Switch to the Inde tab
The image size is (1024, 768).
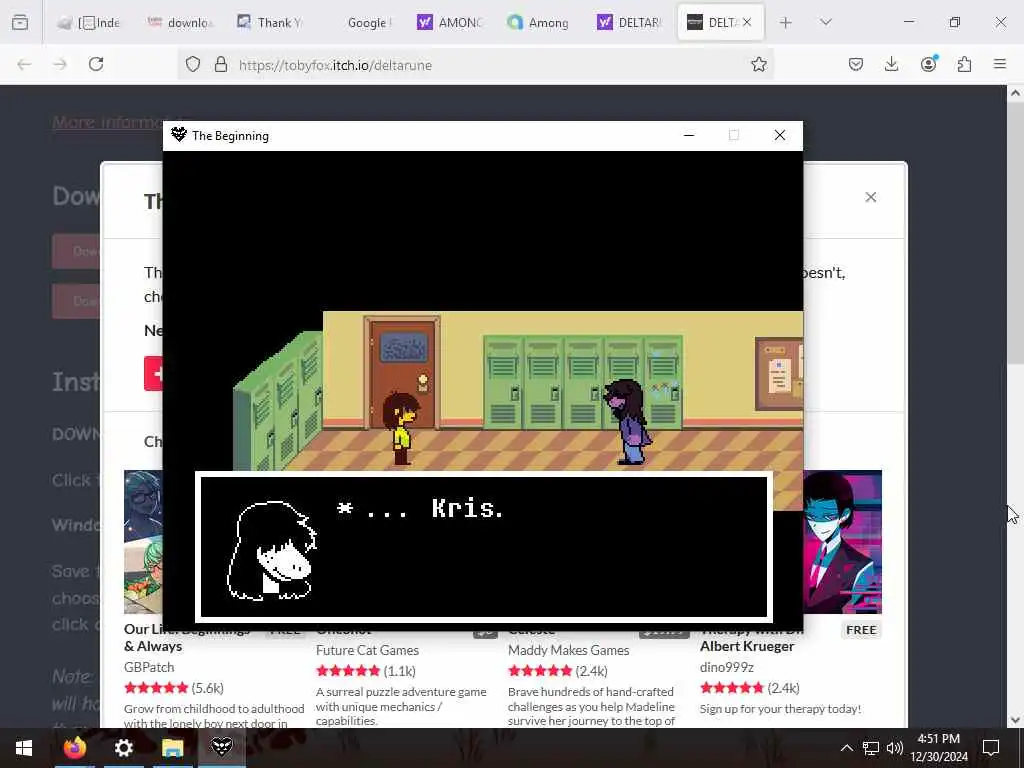88,23
